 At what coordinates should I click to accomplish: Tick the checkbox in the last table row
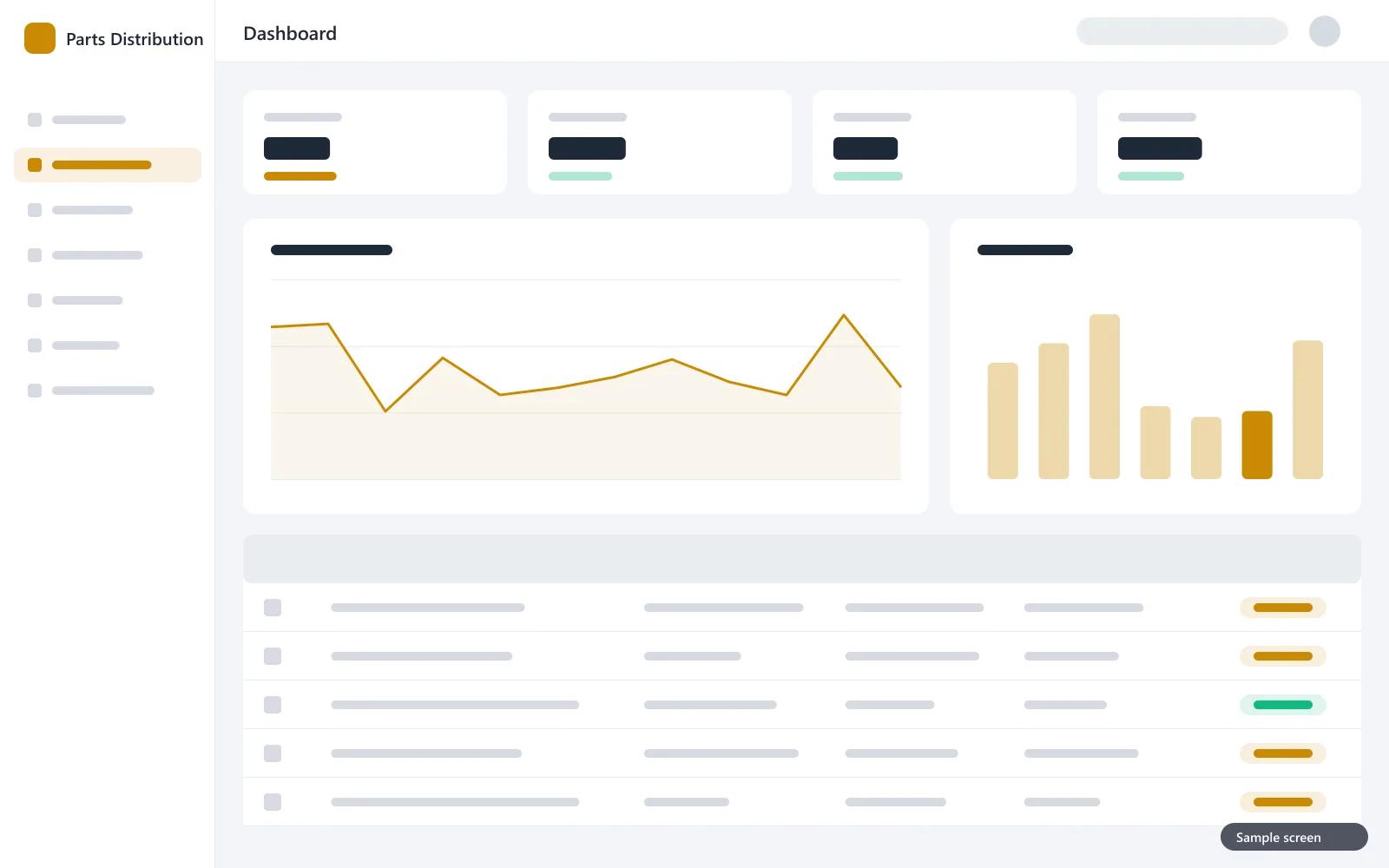[273, 802]
